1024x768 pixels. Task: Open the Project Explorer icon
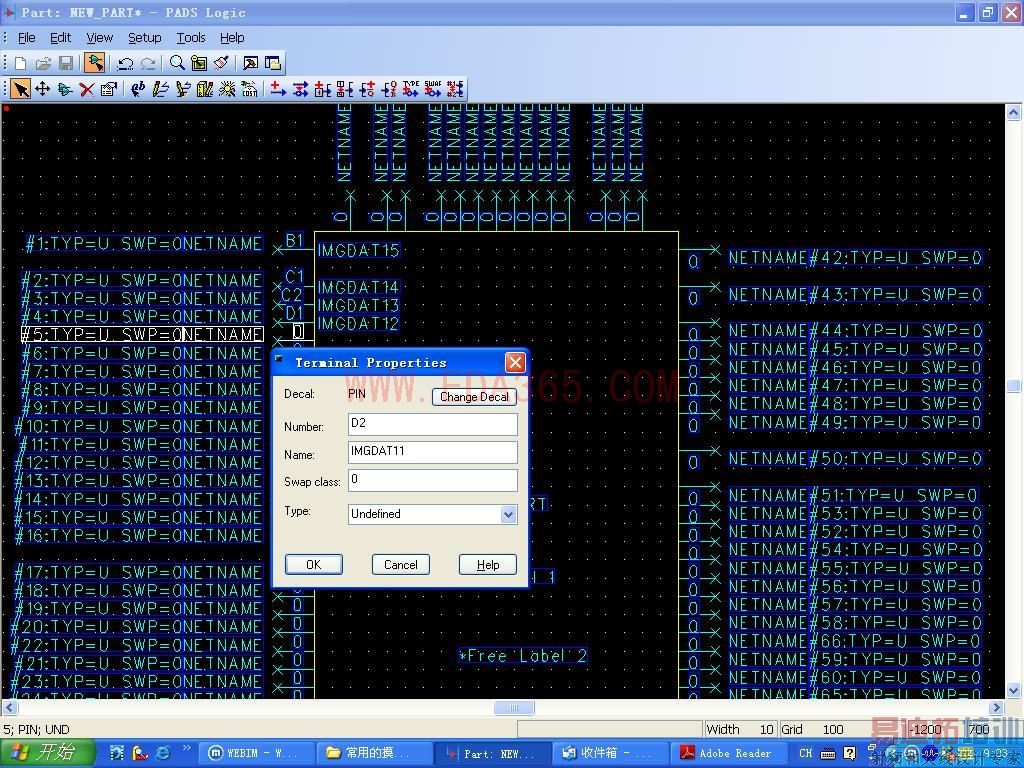(x=273, y=63)
